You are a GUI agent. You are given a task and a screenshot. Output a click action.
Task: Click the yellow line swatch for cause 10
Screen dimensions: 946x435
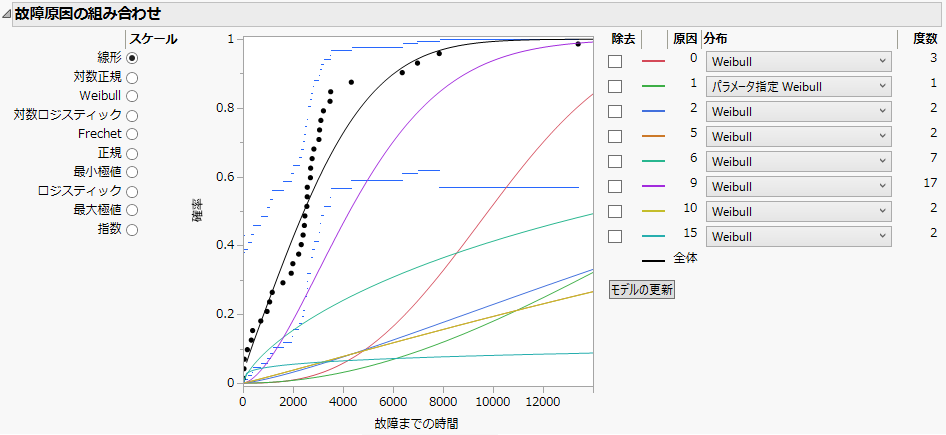[x=653, y=212]
